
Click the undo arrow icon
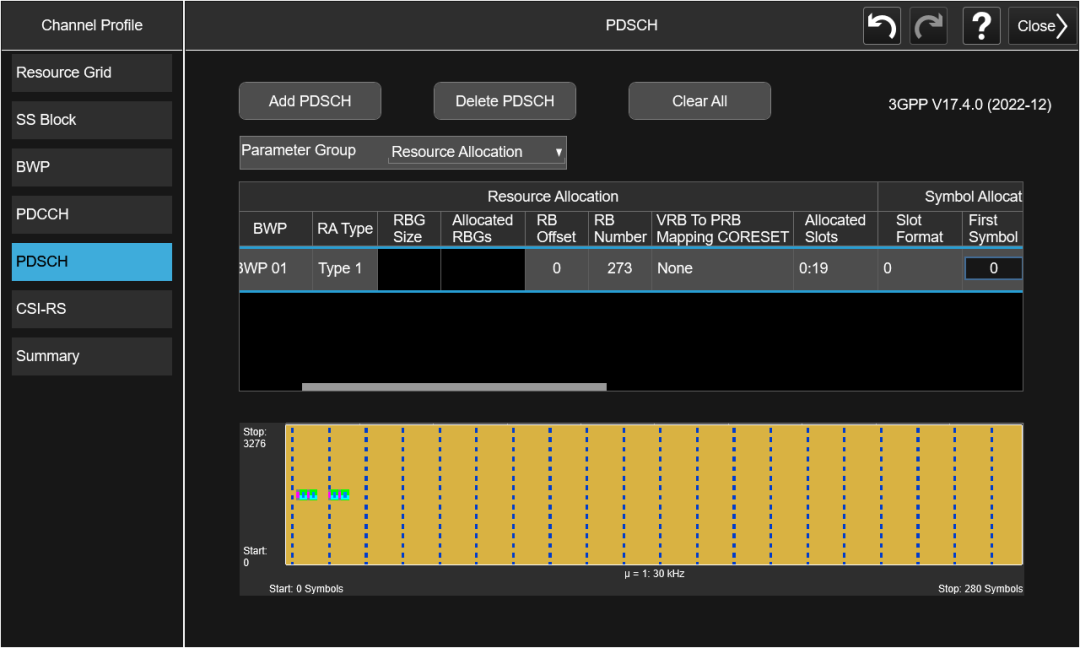click(881, 26)
